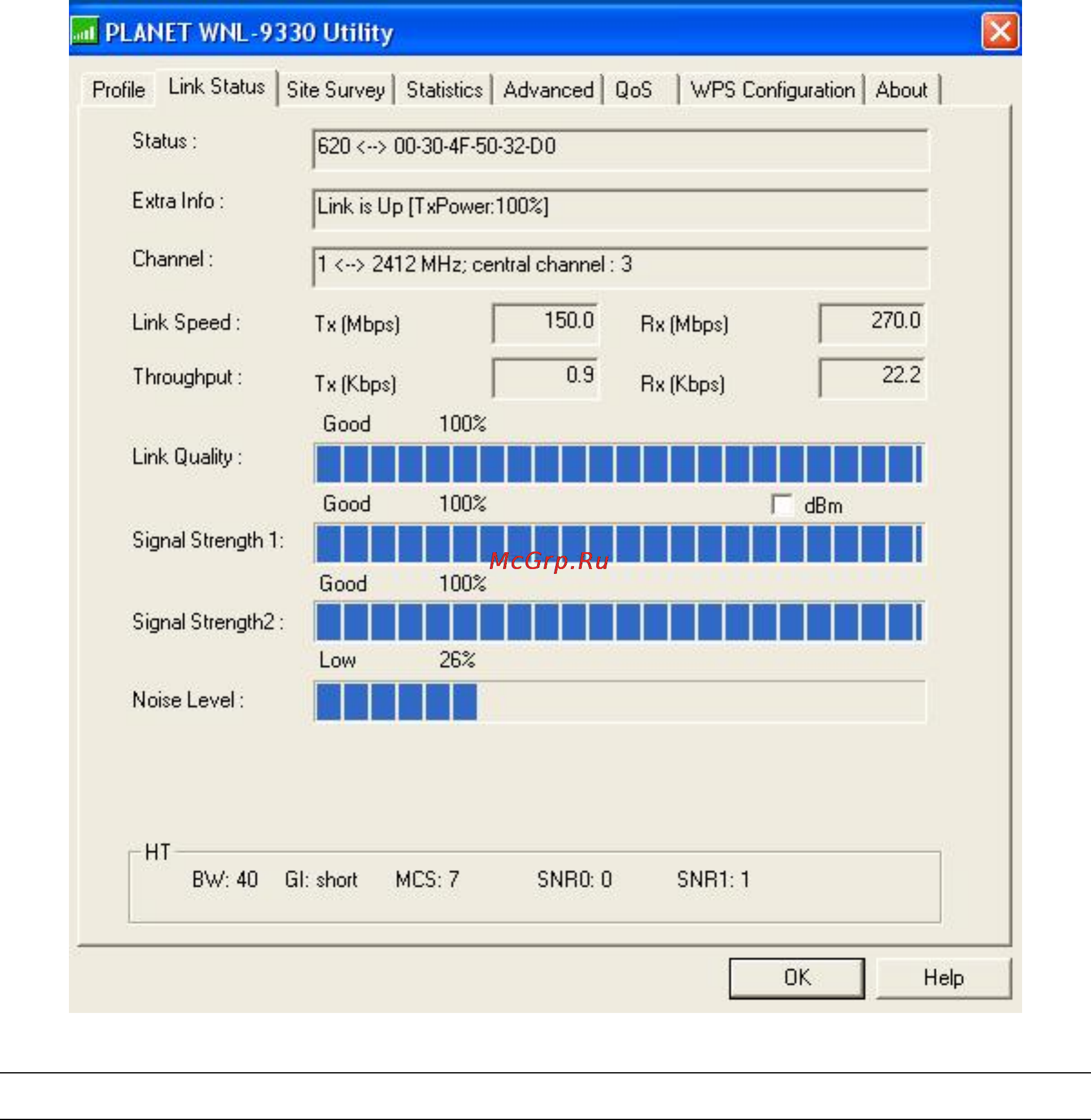Click the "Tx (Mbps)" label
This screenshot has width=1091, height=1120.
tap(357, 325)
